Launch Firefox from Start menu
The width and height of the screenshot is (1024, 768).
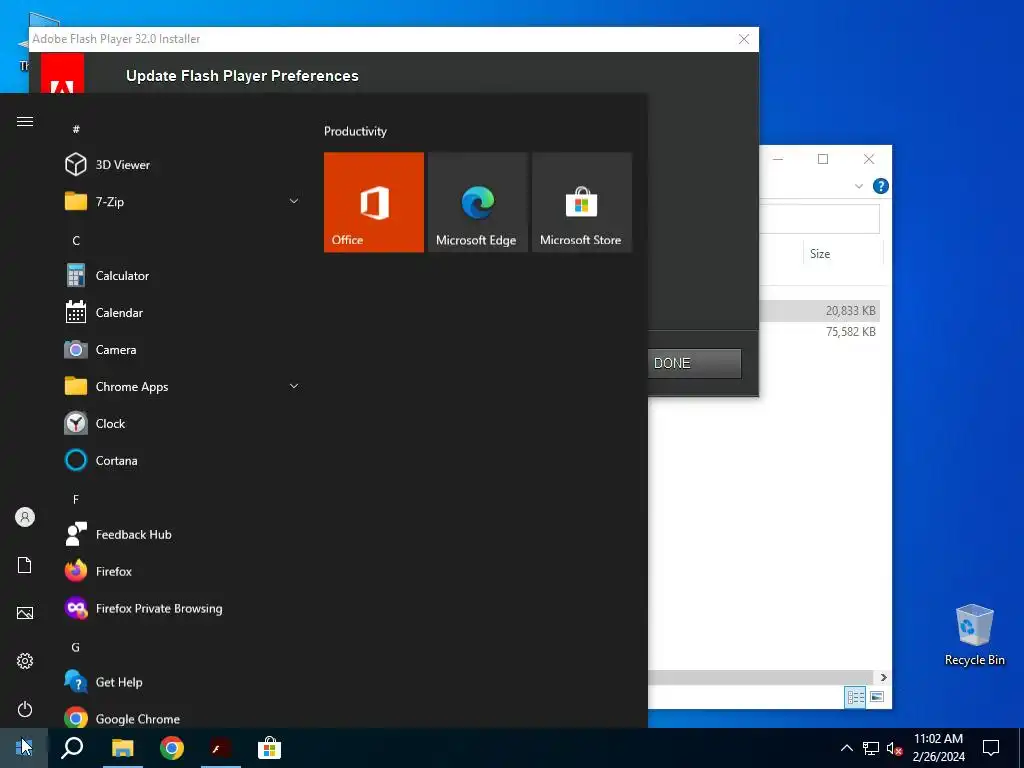click(x=183, y=571)
